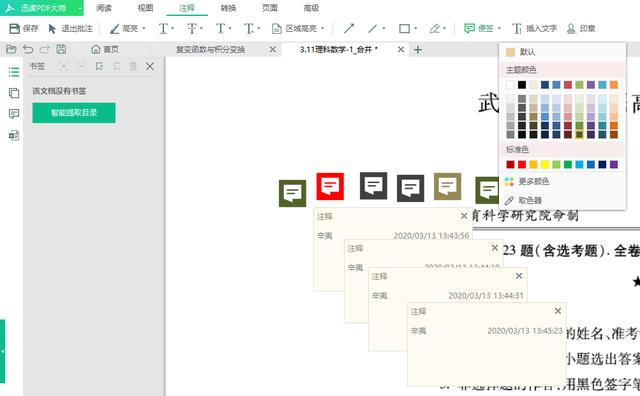Close the note popup dated 13:43:56
Screen dimensions: 640x396
coord(464,216)
